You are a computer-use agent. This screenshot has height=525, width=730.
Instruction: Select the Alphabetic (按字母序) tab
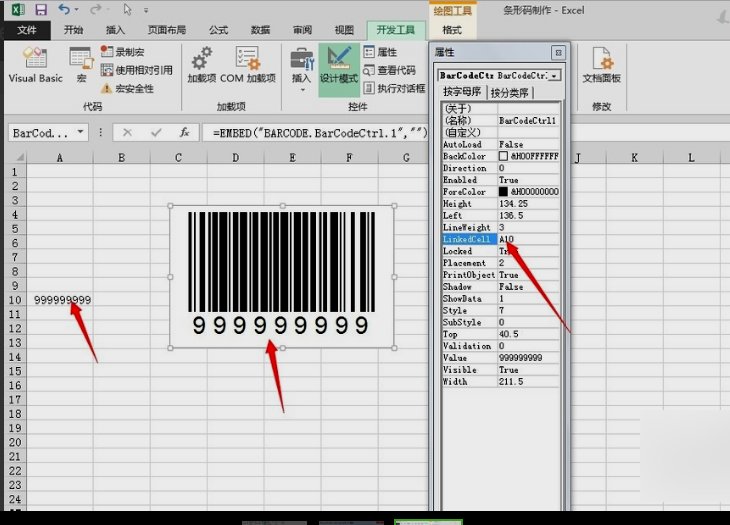point(461,92)
